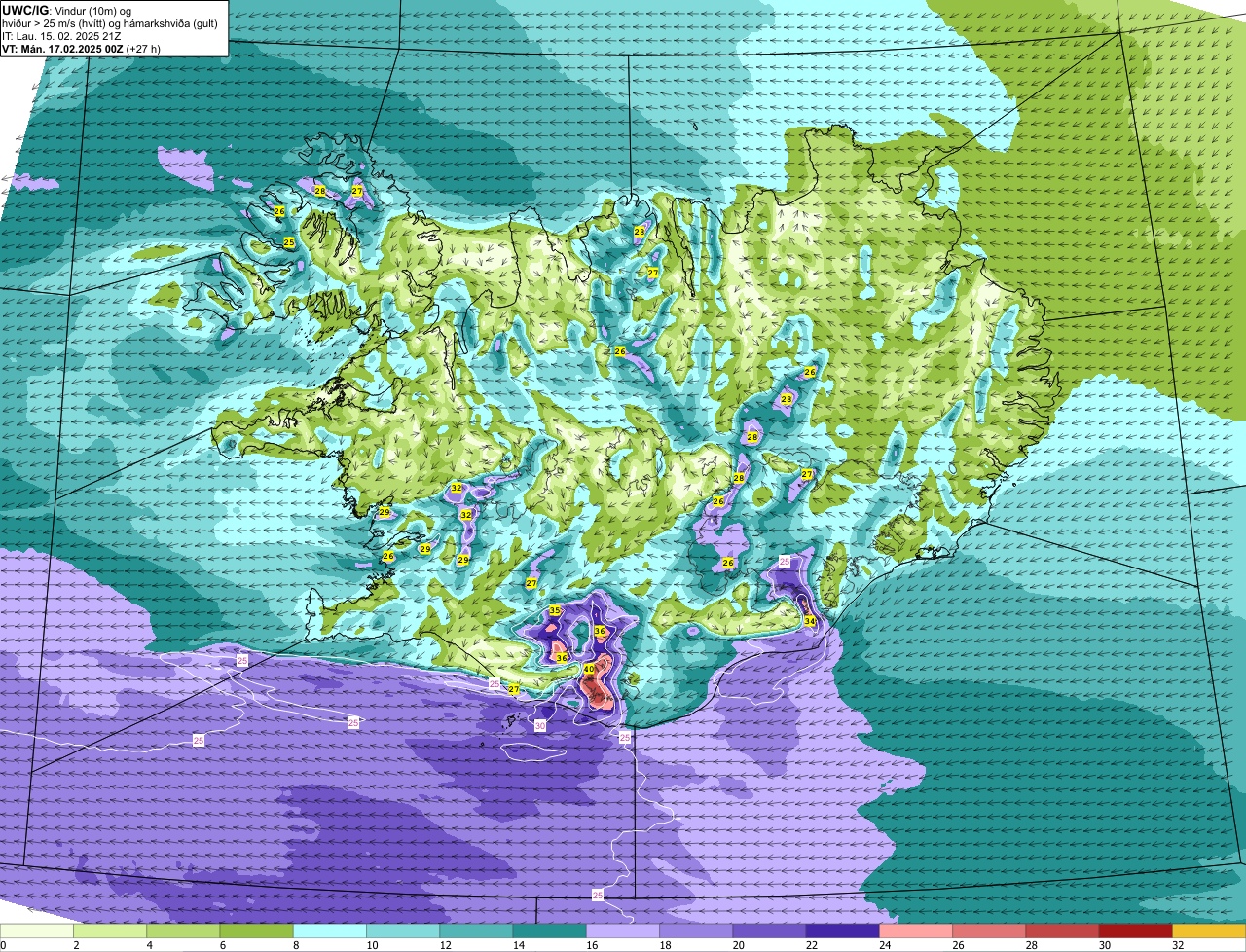The height and width of the screenshot is (952, 1246).
Task: Click the white '30' gust contour label
Action: (x=540, y=725)
